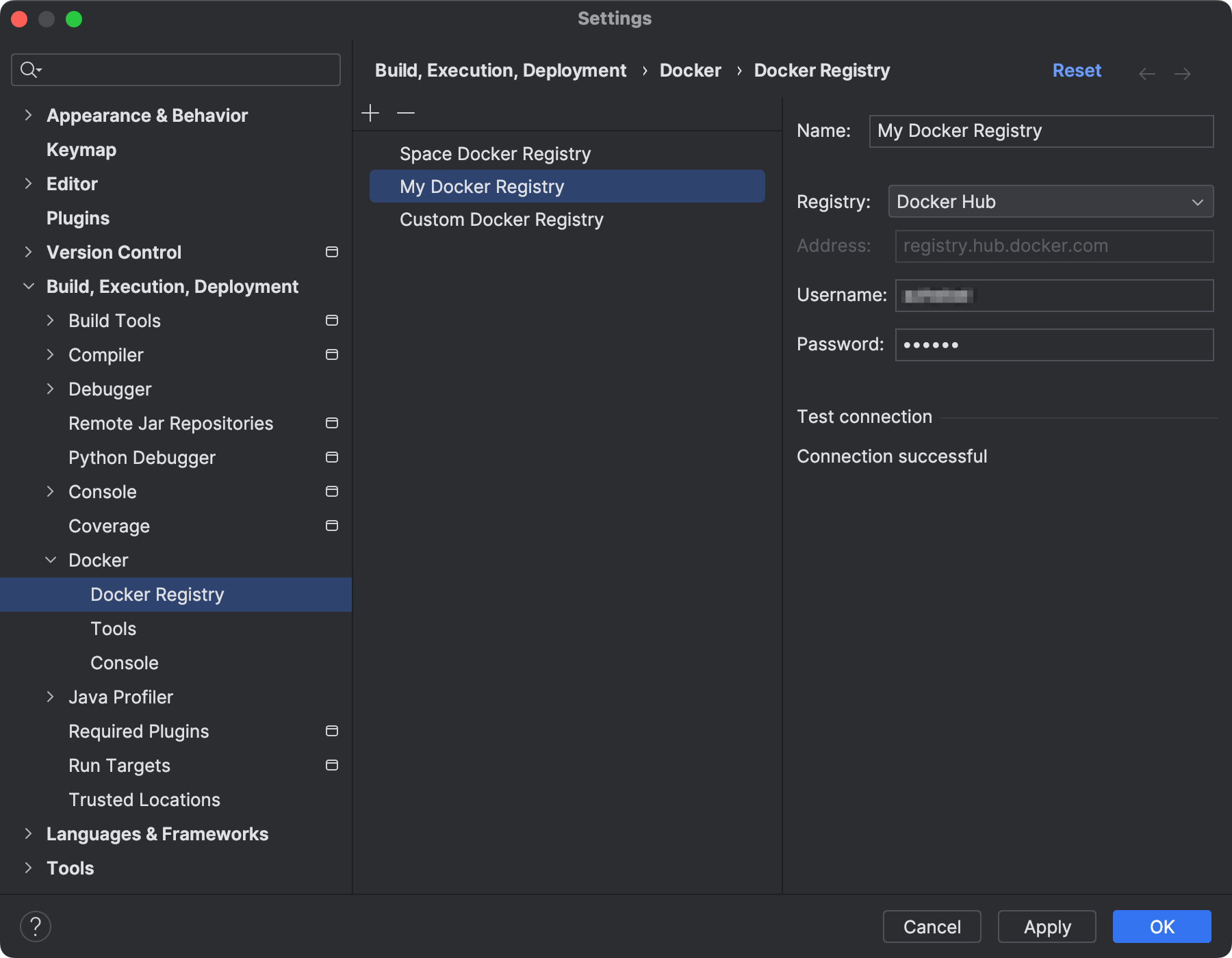Click the magnifier icon in the settings search
This screenshot has width=1232, height=958.
pos(29,69)
